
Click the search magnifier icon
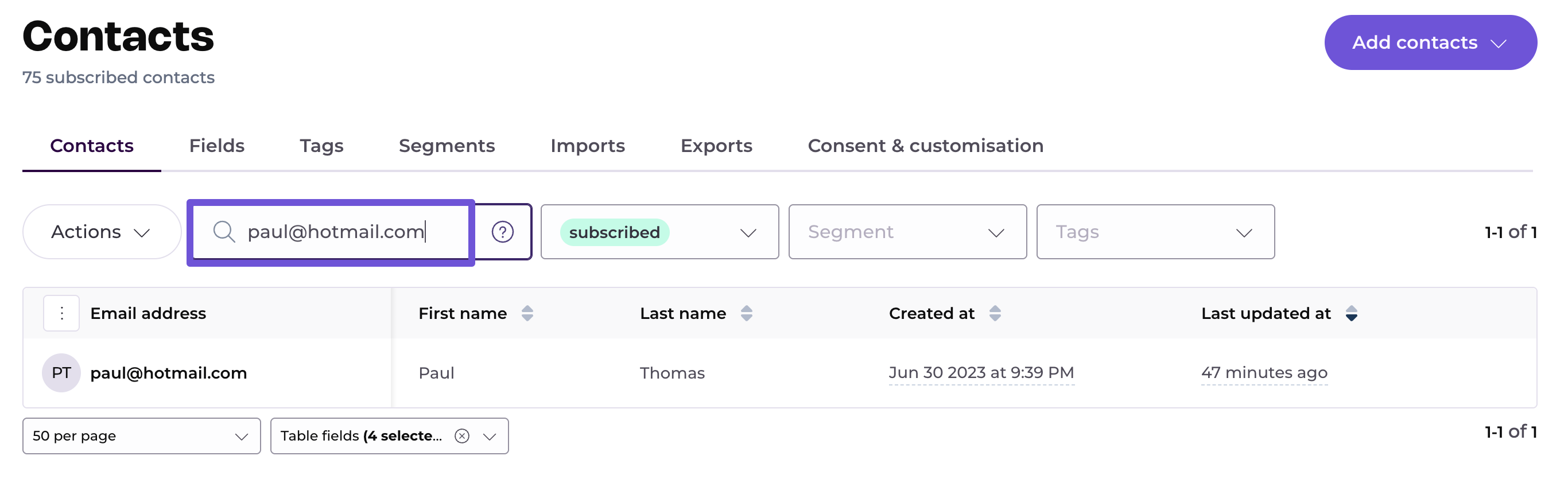pyautogui.click(x=223, y=232)
